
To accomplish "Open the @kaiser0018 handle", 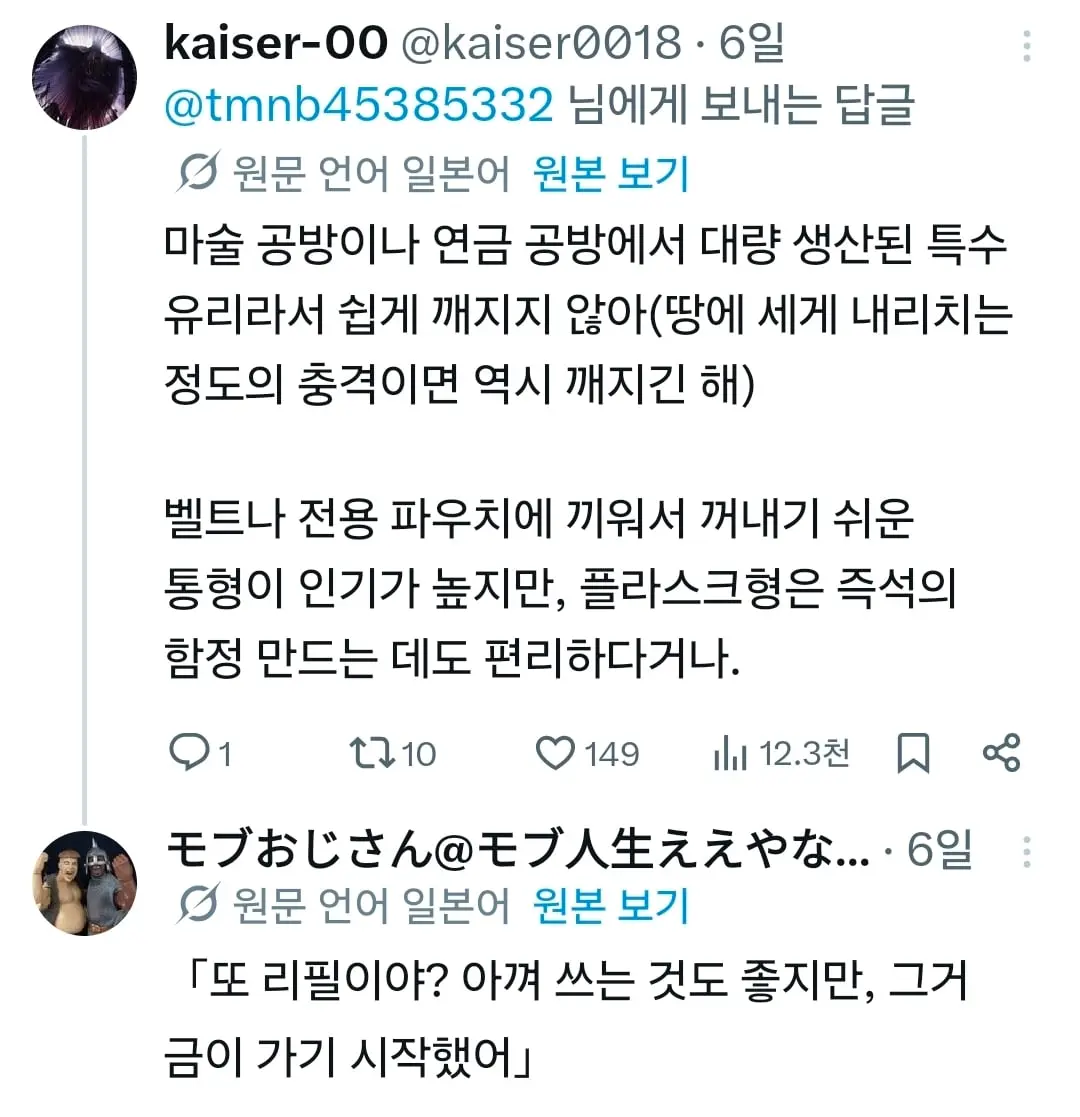I will tap(541, 43).
